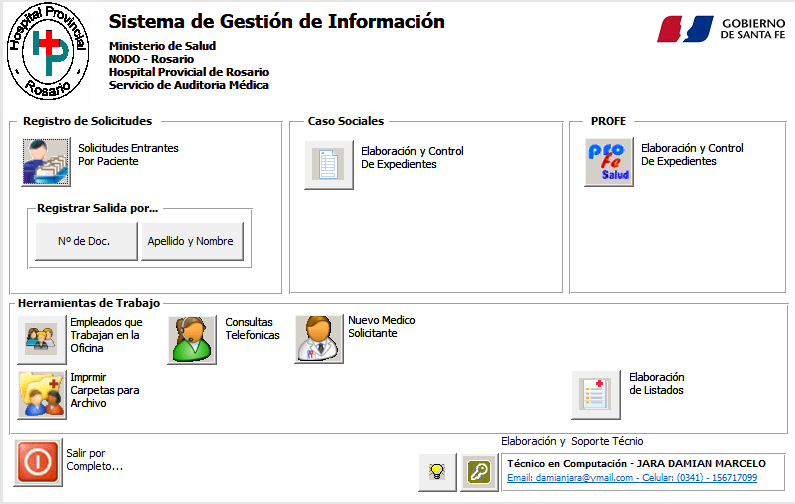This screenshot has height=504, width=795.
Task: Click the red Salir por Completo power icon
Action: [38, 462]
